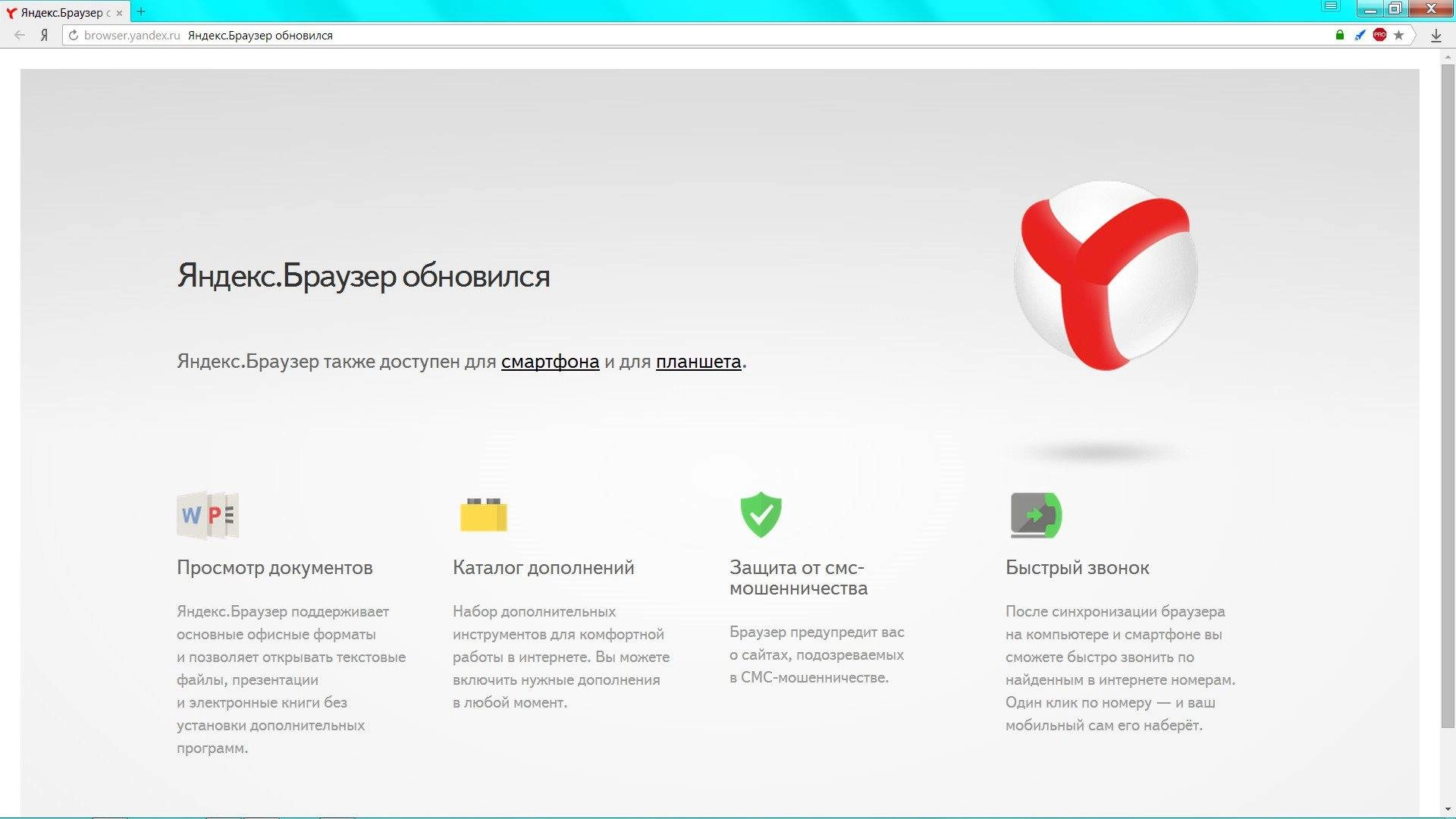The image size is (1456, 819).
Task: Select the Яндекс.Браузер tab
Action: point(64,12)
